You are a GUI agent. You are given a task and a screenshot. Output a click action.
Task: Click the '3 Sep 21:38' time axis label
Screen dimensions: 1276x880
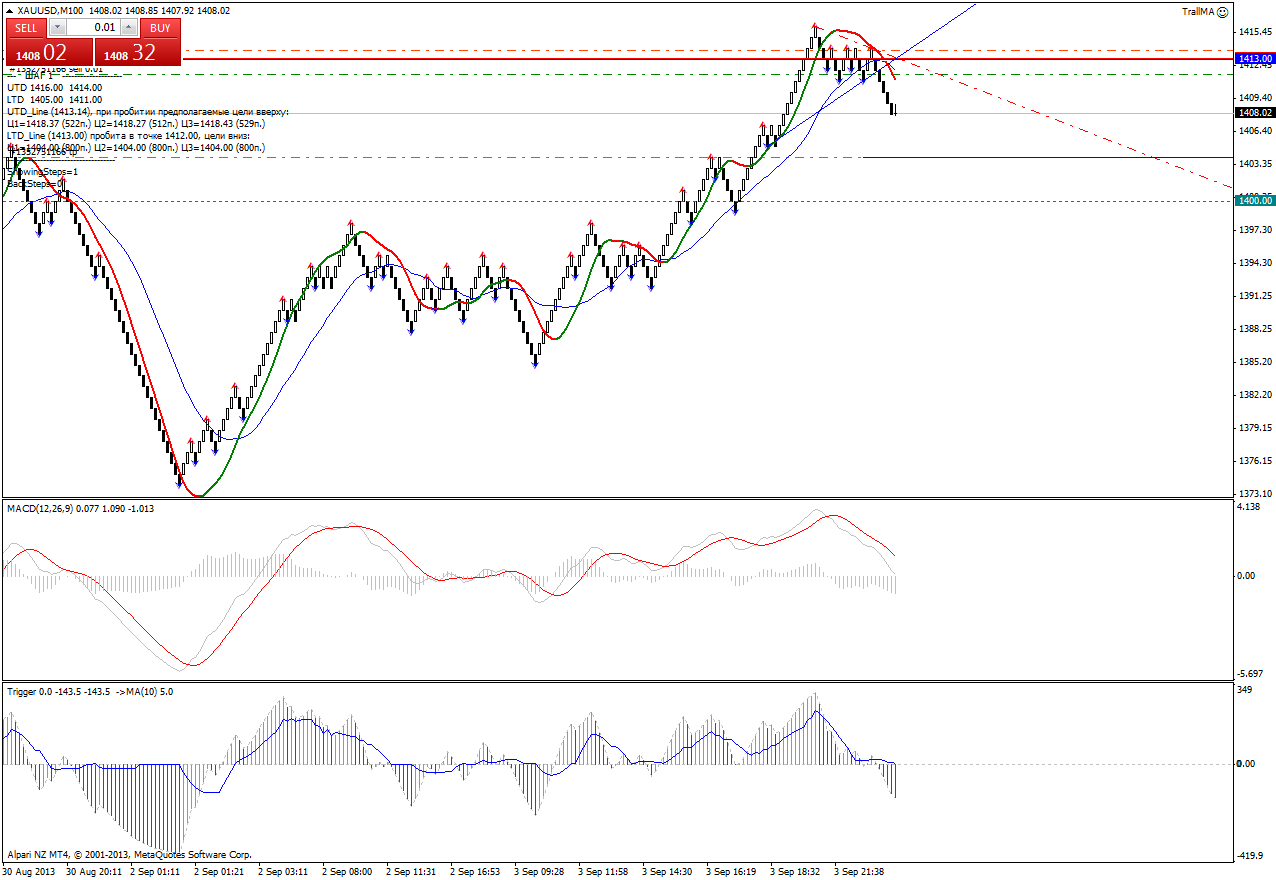tap(859, 872)
